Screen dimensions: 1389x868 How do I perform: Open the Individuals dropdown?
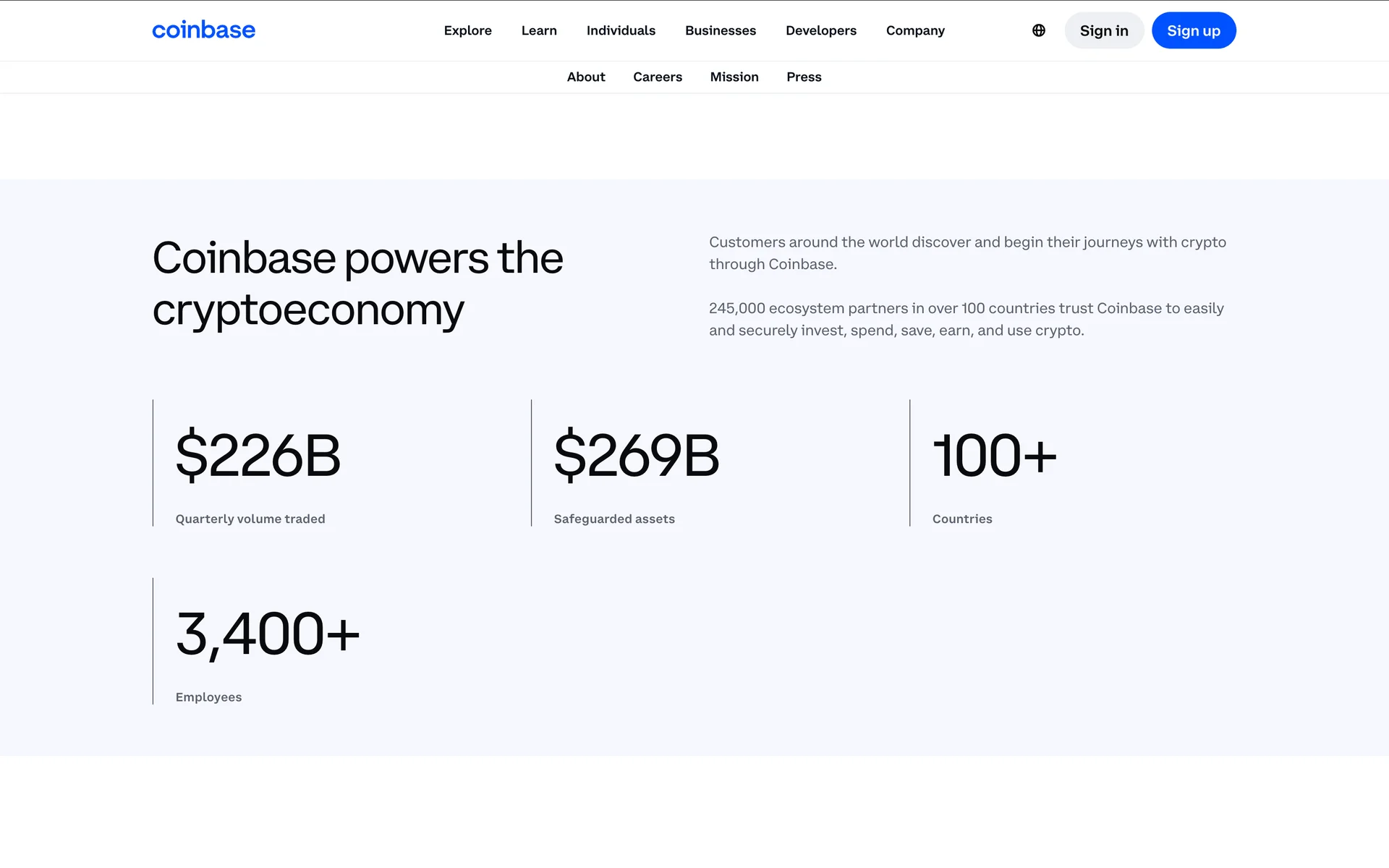point(621,30)
